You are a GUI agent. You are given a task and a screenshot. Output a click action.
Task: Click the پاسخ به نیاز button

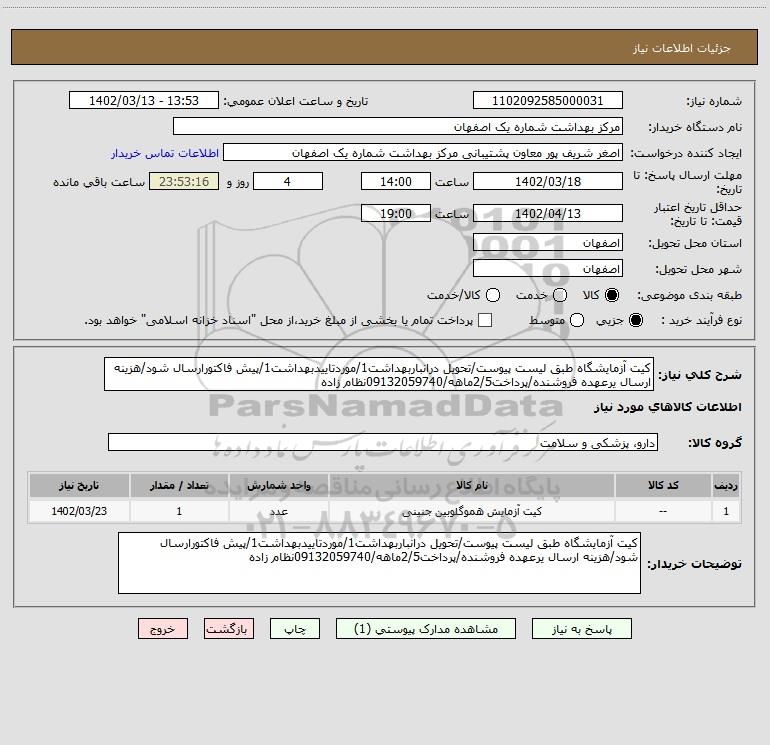click(x=581, y=629)
